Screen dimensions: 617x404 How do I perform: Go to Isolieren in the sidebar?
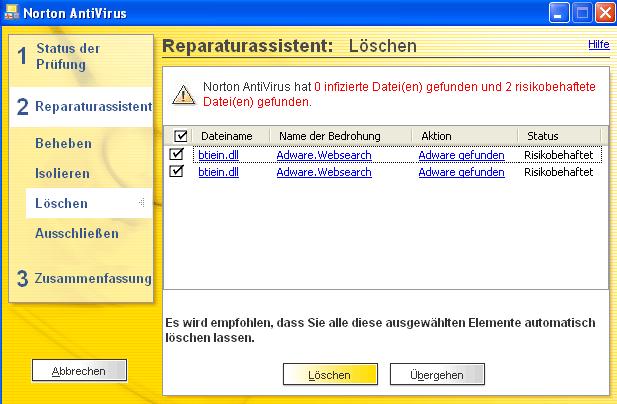coord(62,173)
